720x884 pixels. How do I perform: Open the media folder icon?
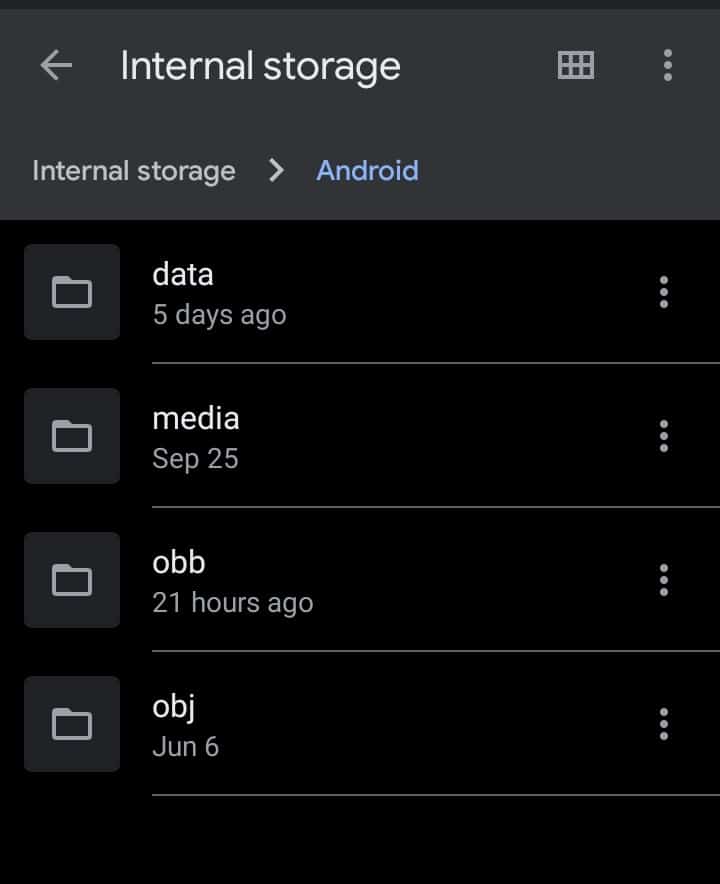[x=72, y=436]
